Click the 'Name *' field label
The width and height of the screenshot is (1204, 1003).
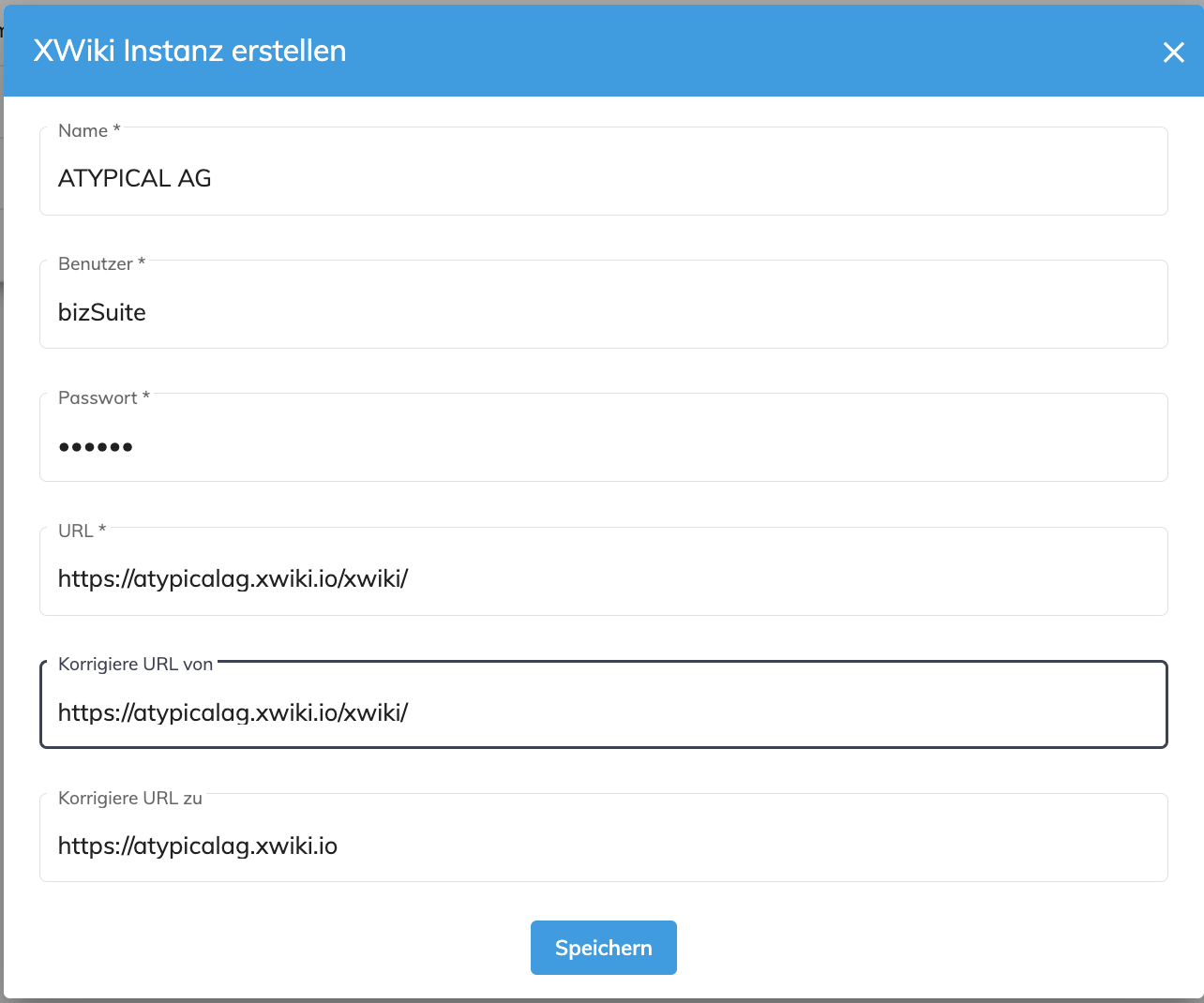point(89,131)
